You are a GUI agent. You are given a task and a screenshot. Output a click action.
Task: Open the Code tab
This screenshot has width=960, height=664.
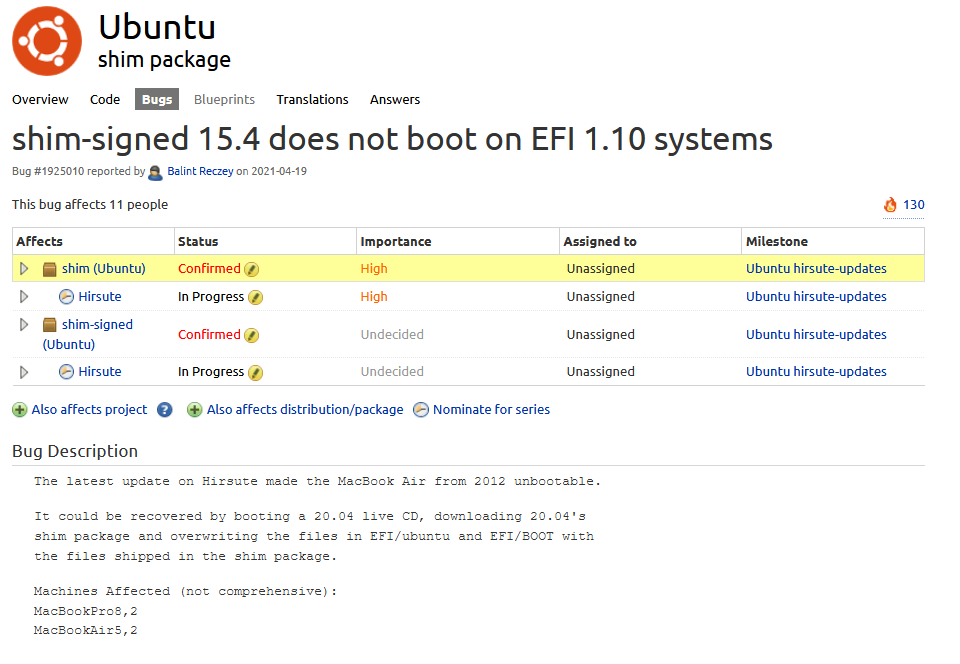coord(105,100)
